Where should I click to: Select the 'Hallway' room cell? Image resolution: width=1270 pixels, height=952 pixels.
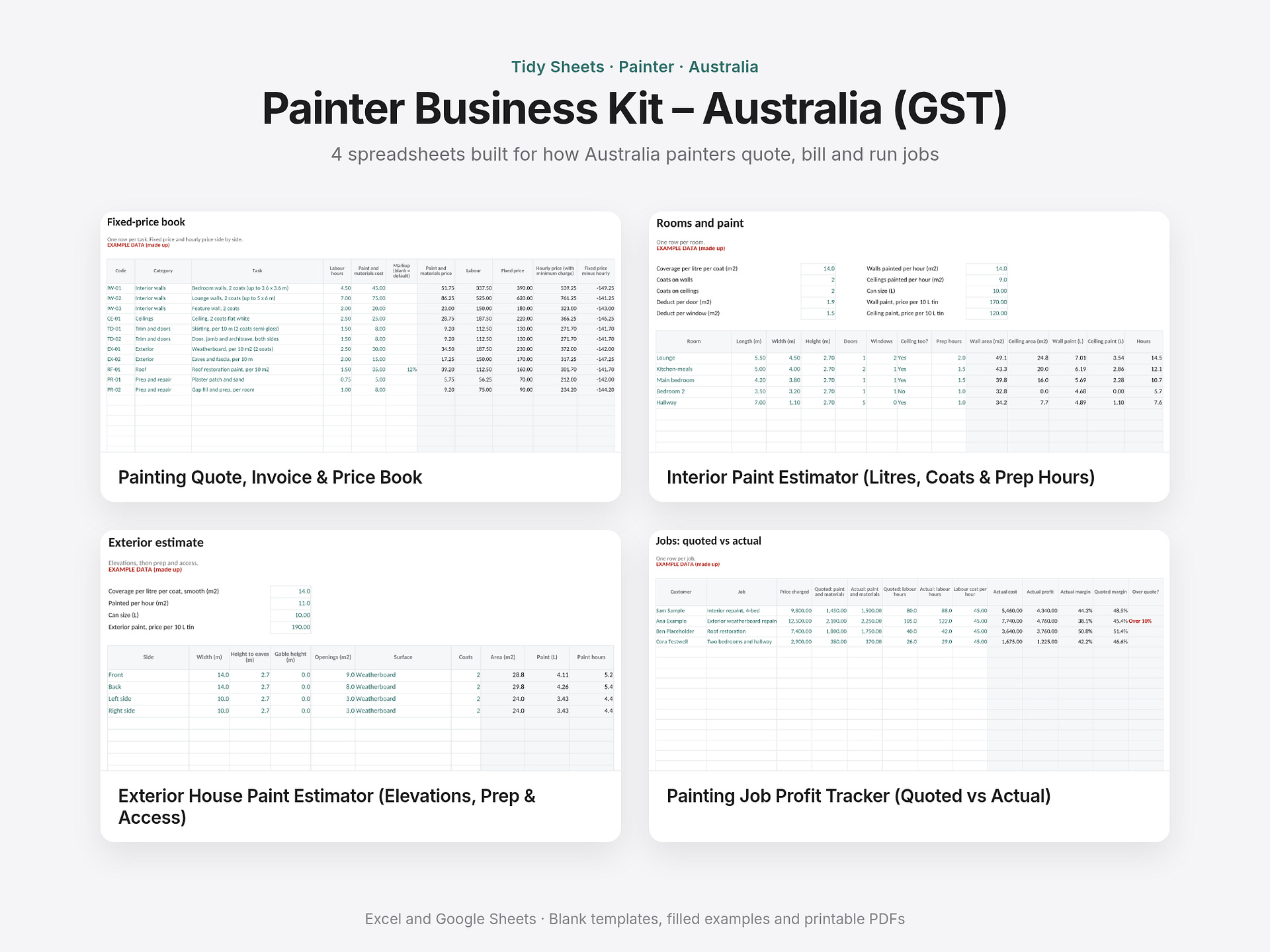[693, 403]
